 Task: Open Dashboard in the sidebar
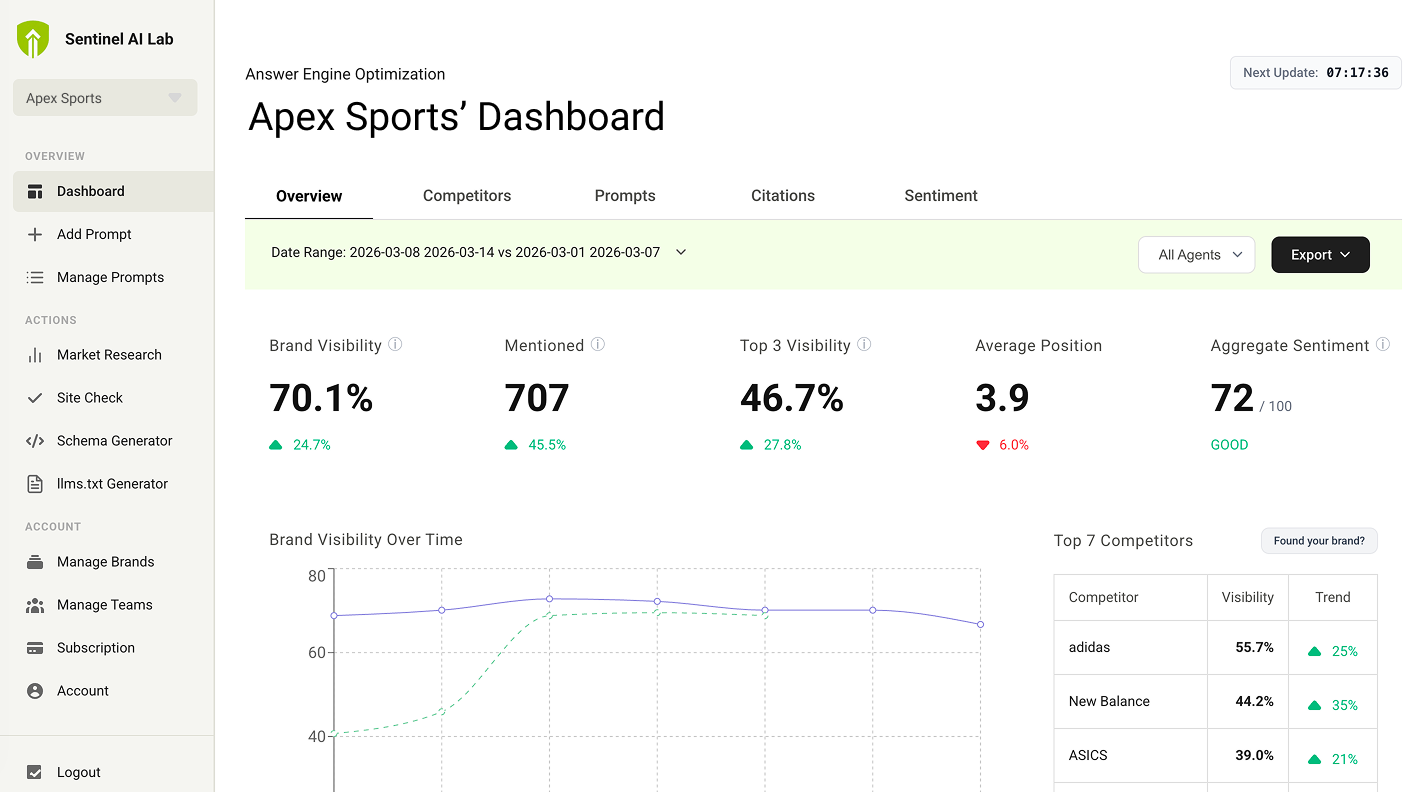(x=113, y=191)
